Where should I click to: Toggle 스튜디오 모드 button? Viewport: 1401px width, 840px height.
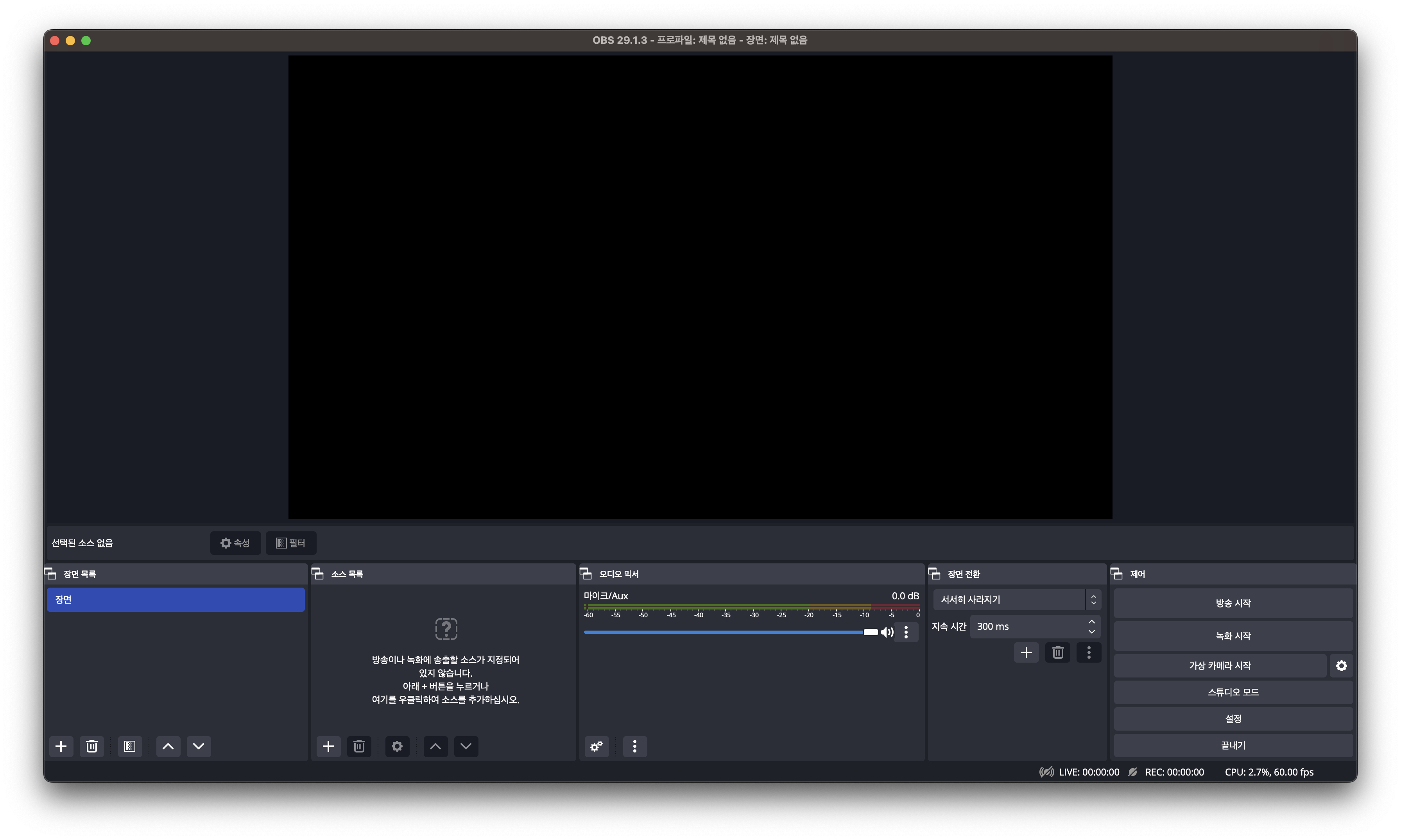(x=1233, y=692)
